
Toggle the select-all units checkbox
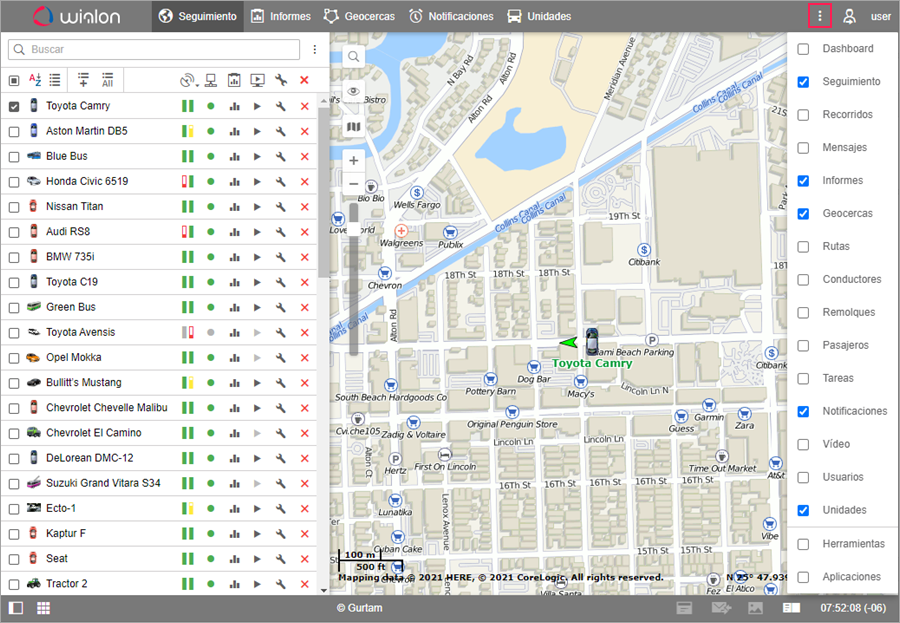14,80
